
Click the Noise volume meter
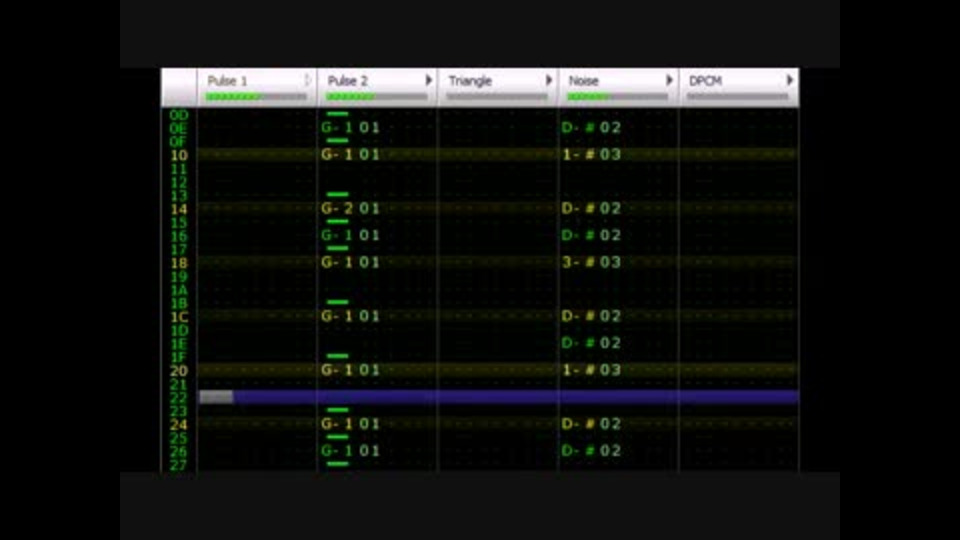(617, 96)
